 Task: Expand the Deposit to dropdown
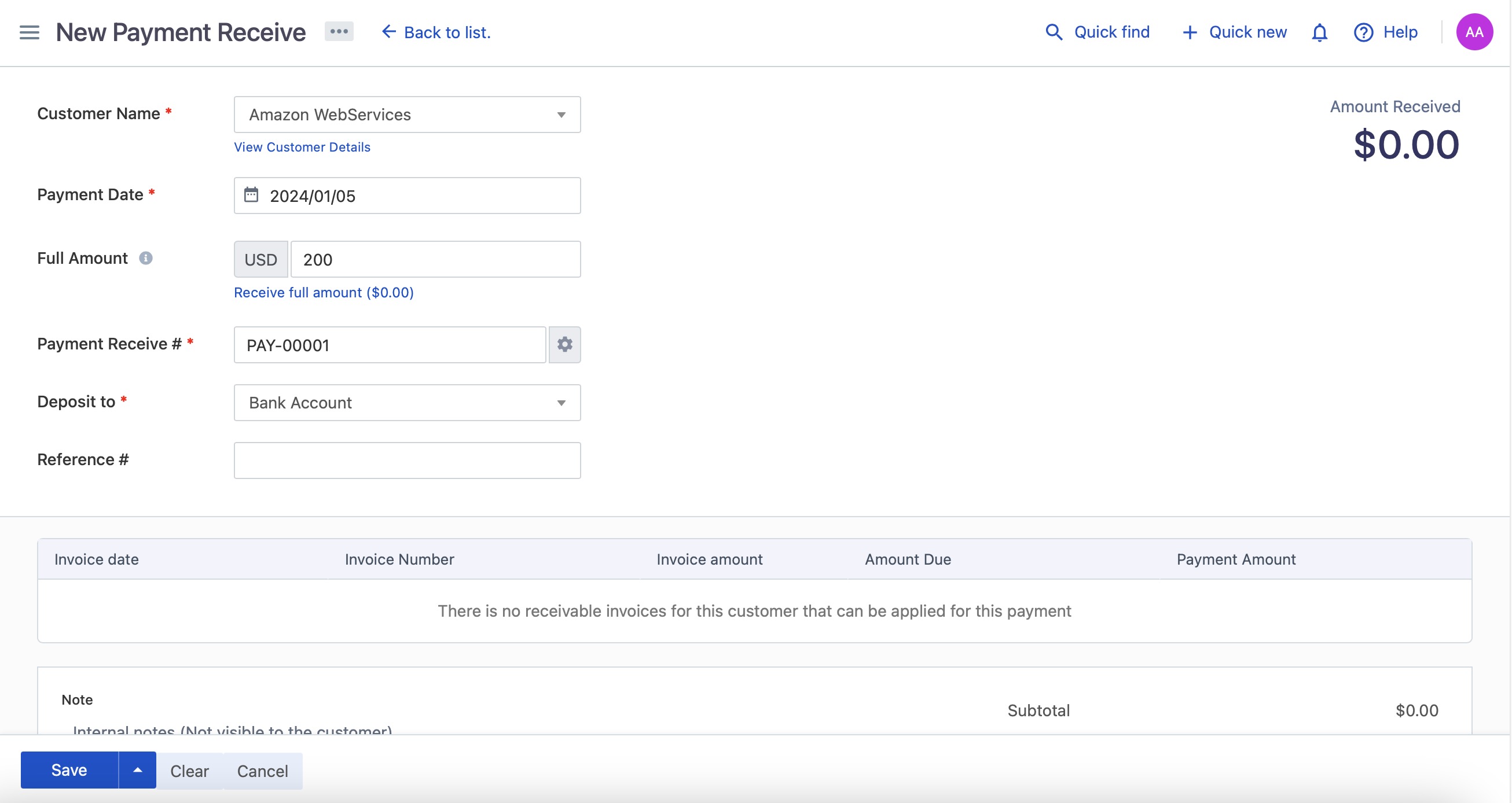560,402
